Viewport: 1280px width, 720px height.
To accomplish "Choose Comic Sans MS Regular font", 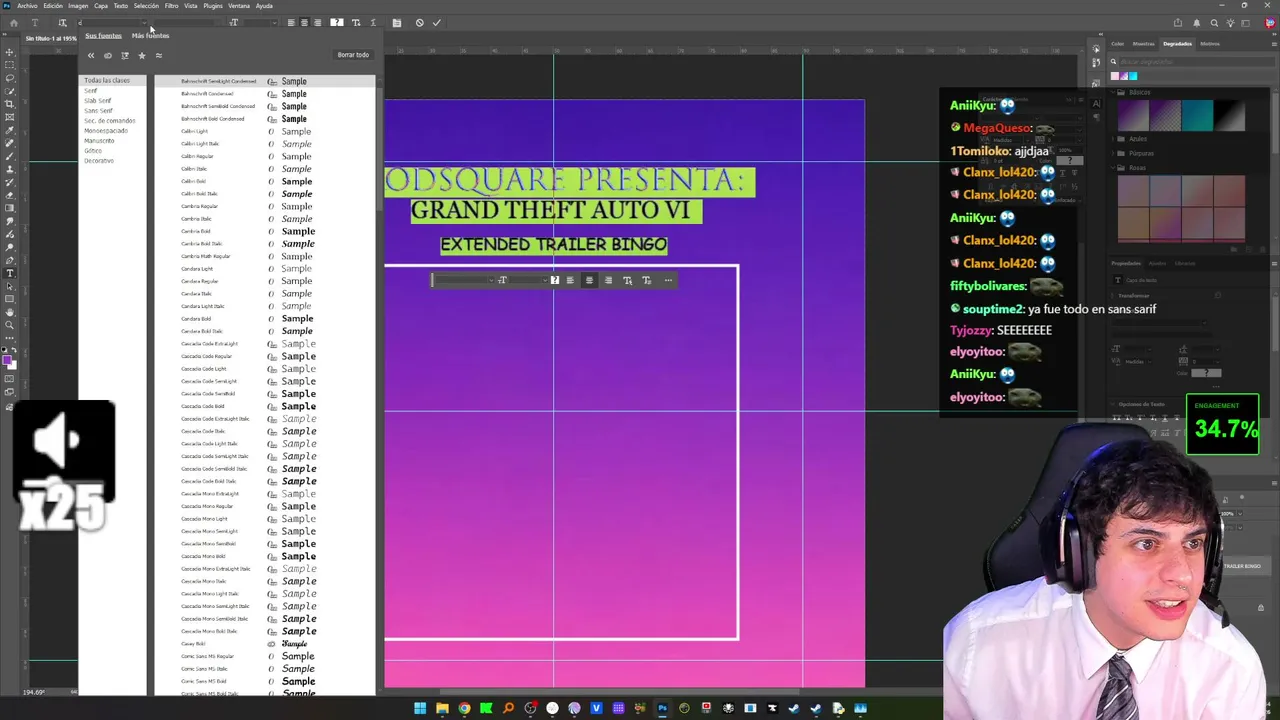I will click(x=265, y=656).
